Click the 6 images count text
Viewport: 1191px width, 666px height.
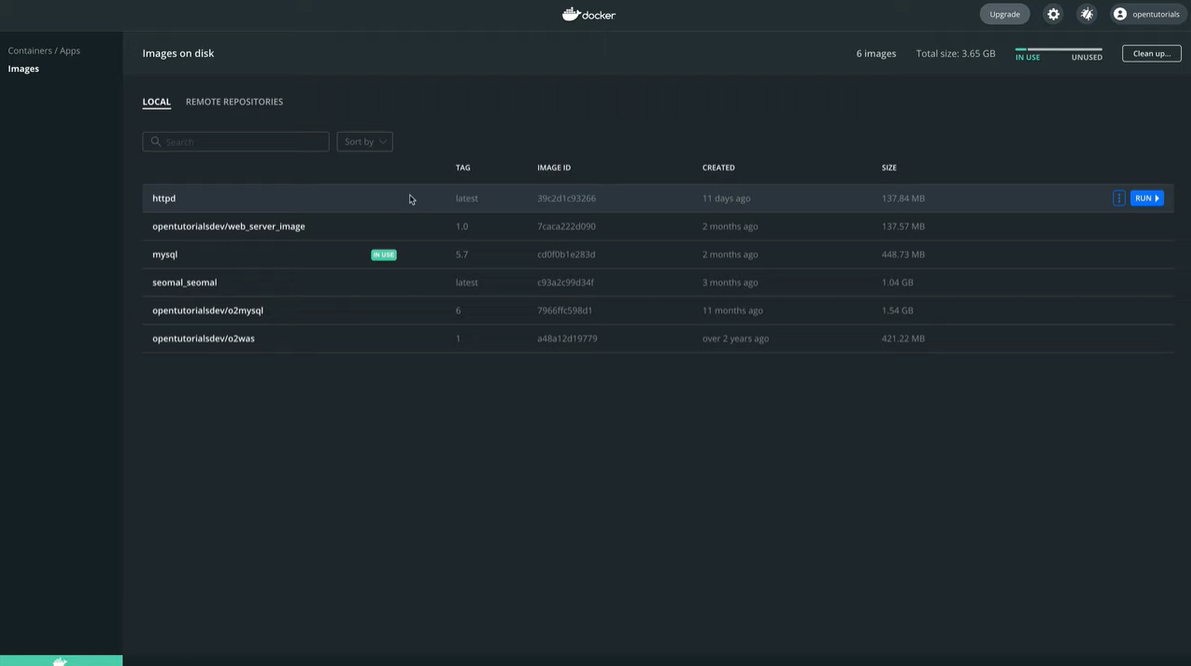point(876,54)
